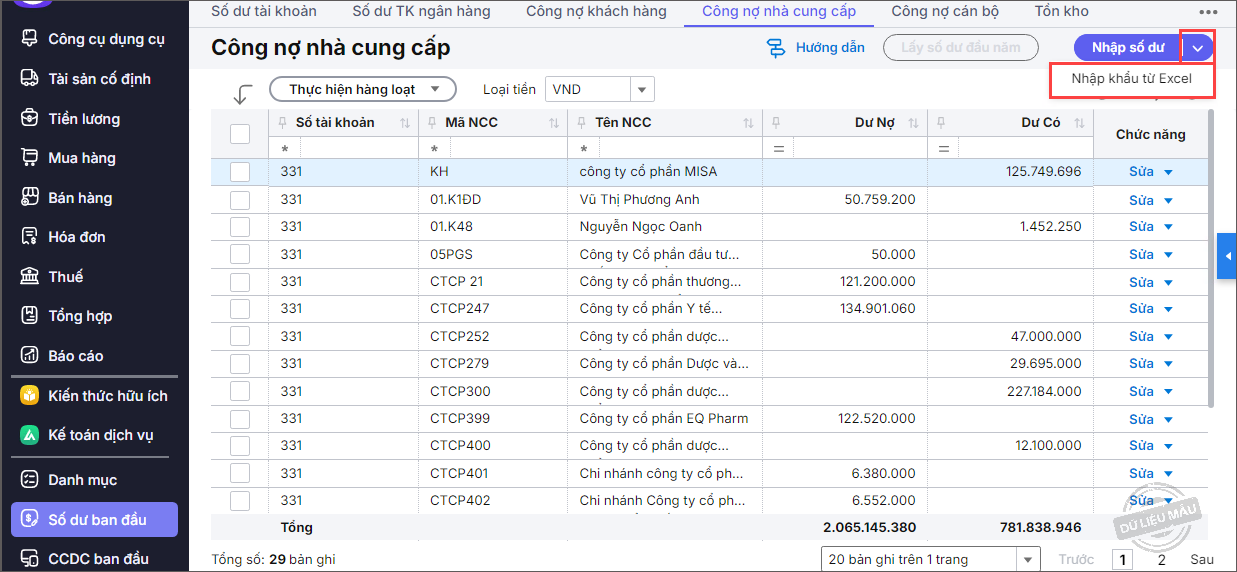Click the Hóa đơn sidebar icon
Image resolution: width=1237 pixels, height=572 pixels.
[30, 237]
